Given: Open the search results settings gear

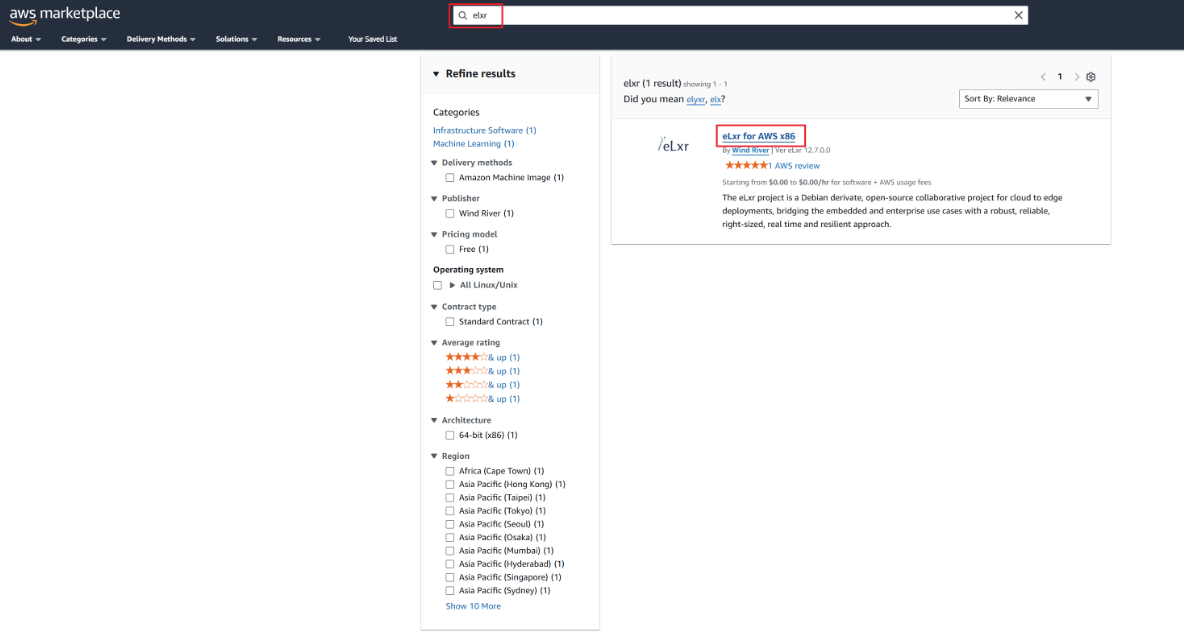Looking at the screenshot, I should pos(1090,76).
